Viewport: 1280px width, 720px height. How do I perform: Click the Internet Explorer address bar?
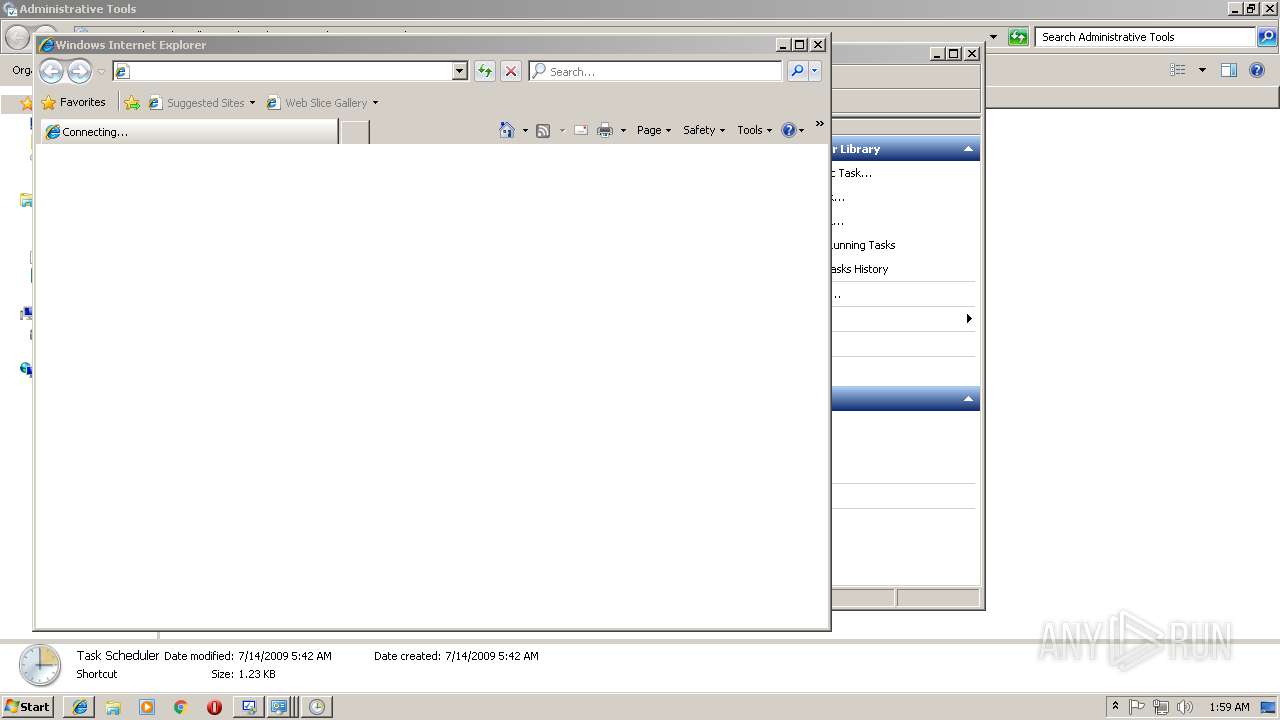(283, 71)
